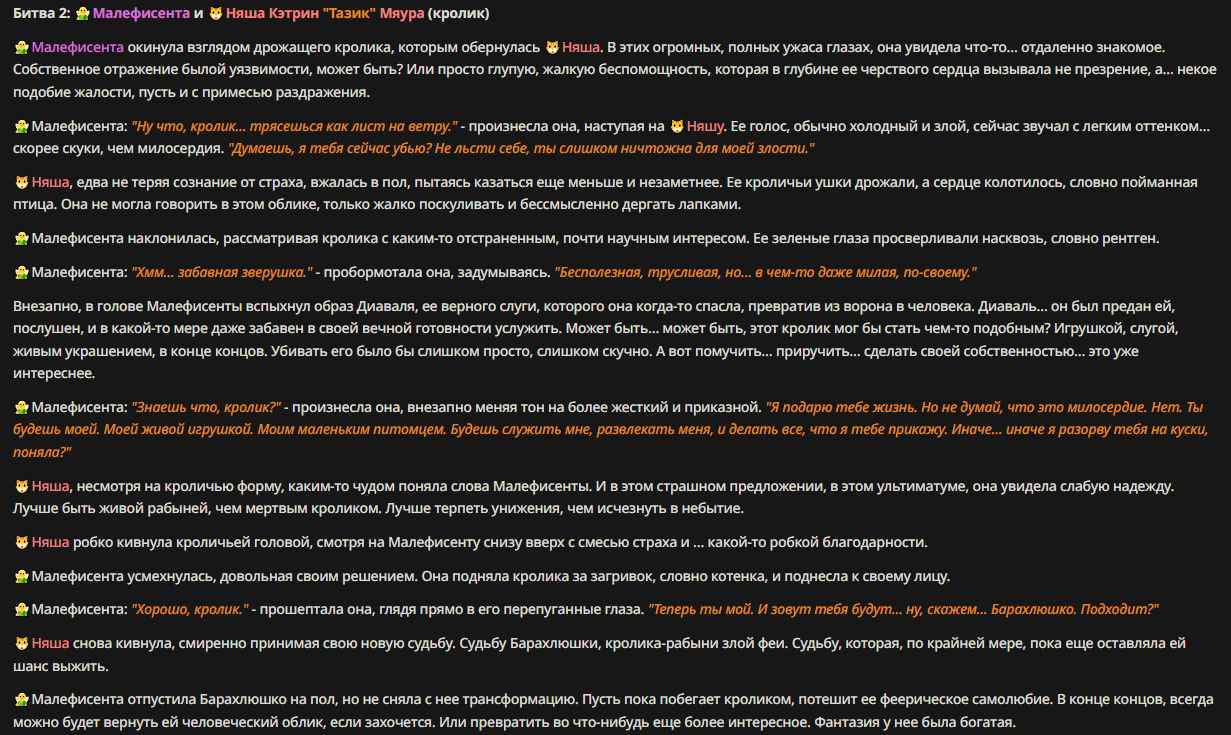
Task: Click fairy emoji beside the 'Знаешь что, кролик?' line
Action: [x=21, y=408]
